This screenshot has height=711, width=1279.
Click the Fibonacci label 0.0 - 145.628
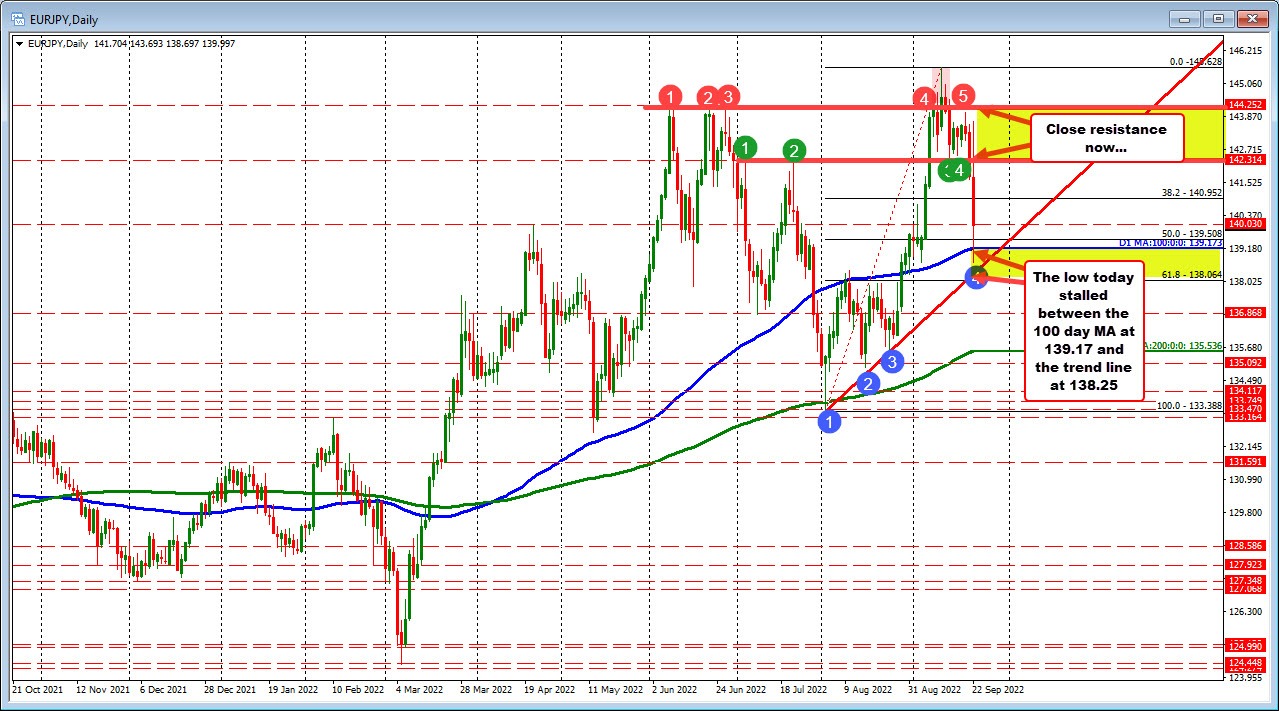click(1196, 62)
